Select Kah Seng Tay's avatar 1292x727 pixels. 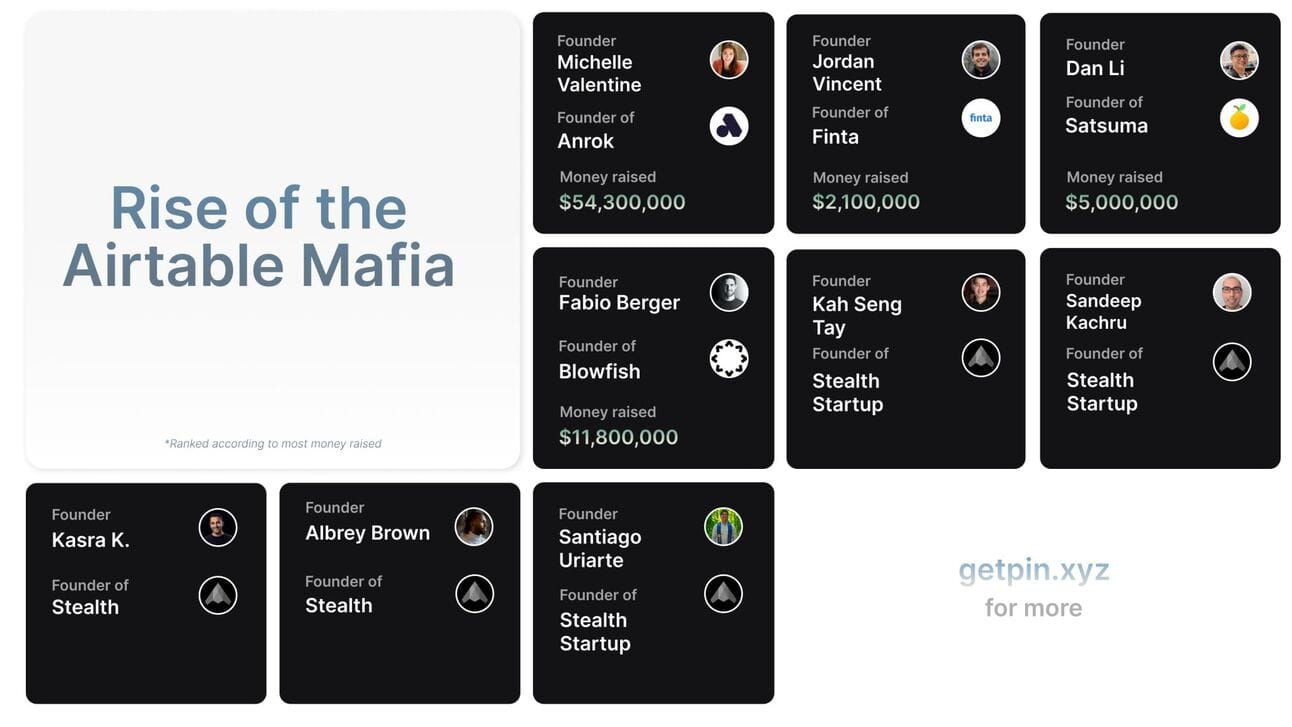[x=981, y=292]
